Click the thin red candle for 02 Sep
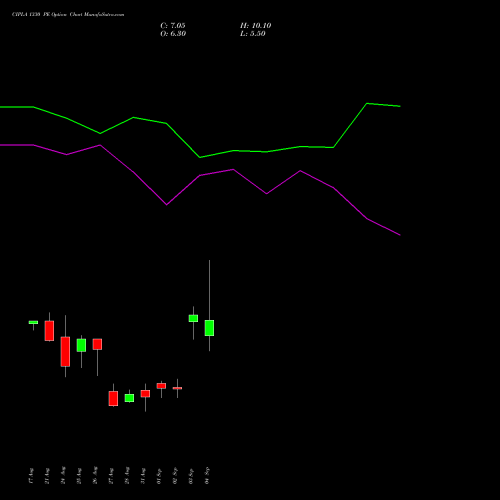The width and height of the screenshot is (500, 500). [177, 388]
